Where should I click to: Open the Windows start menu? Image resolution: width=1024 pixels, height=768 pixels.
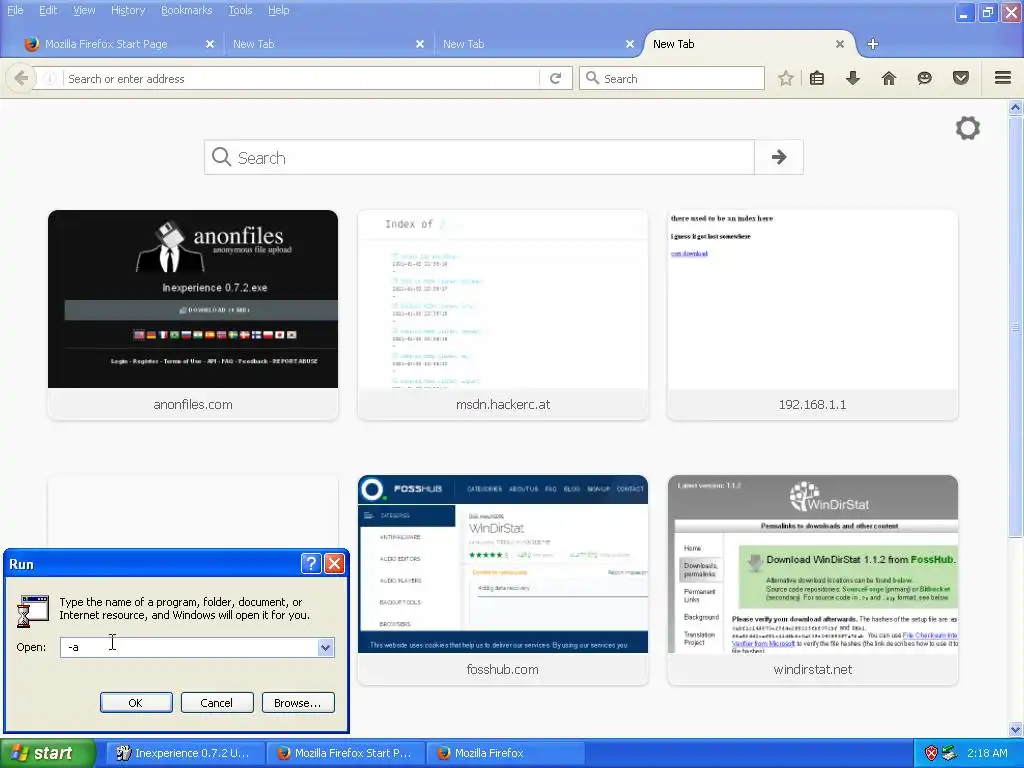(x=47, y=753)
